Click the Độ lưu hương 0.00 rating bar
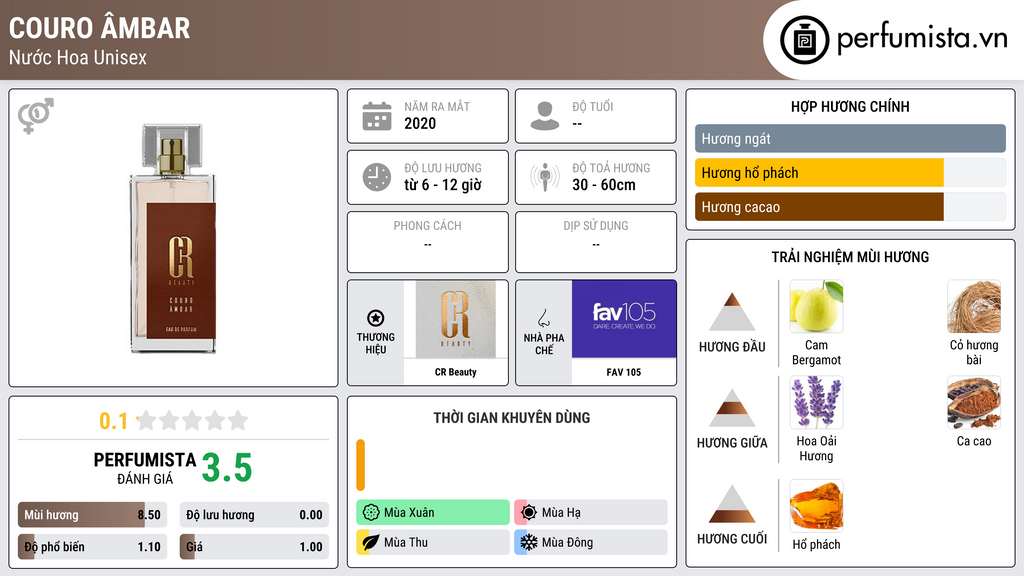The width and height of the screenshot is (1024, 576). (254, 515)
